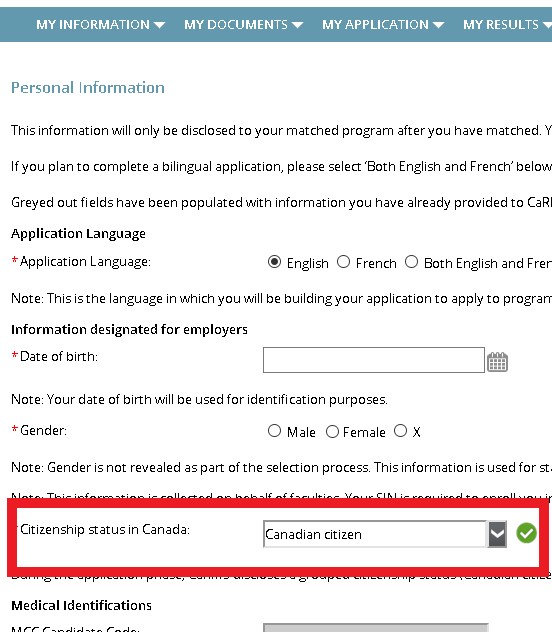552x632 pixels.
Task: Click the green validation checkmark icon
Action: (x=526, y=533)
